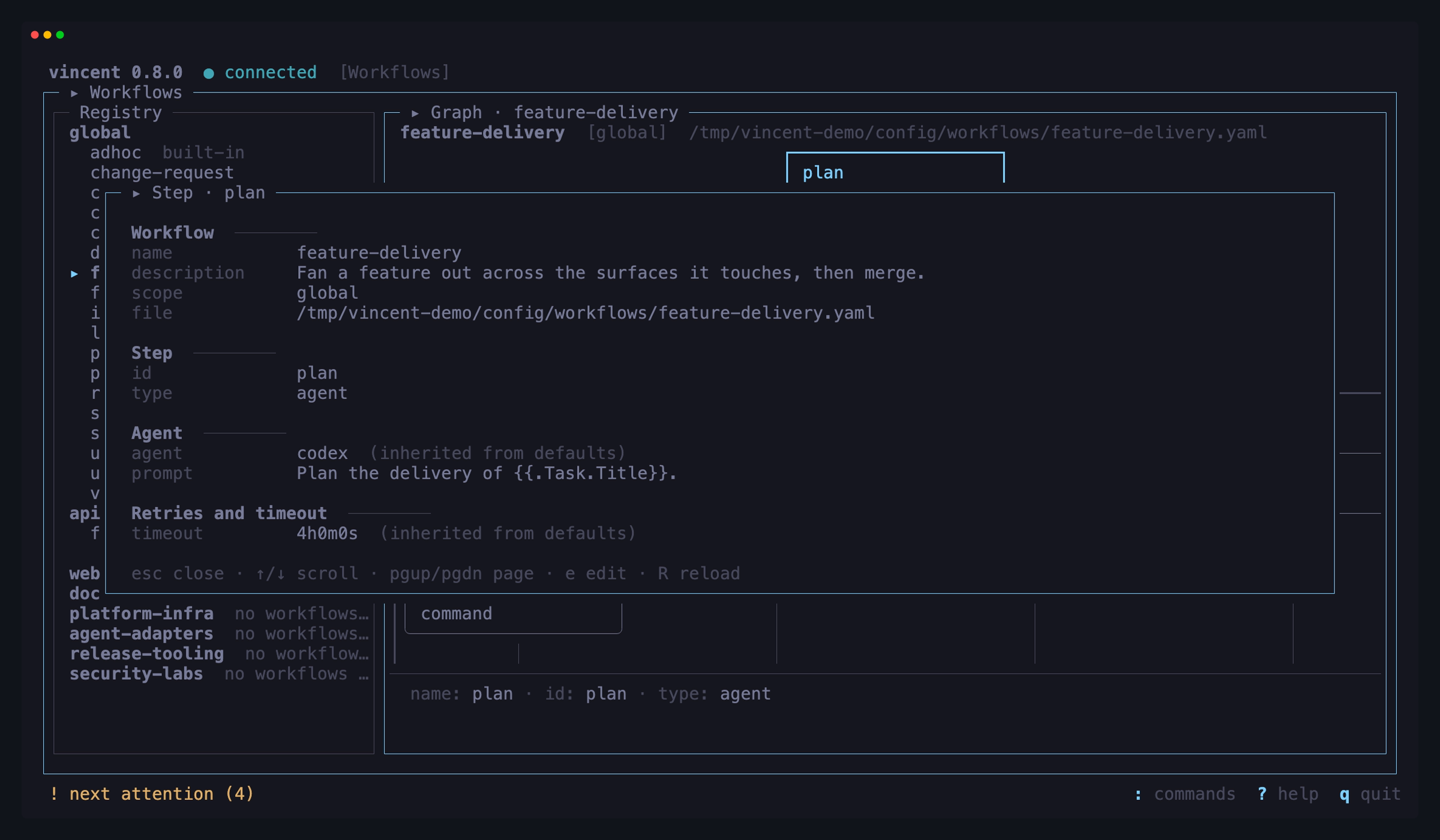Select the security-labs project row
Image resolution: width=1440 pixels, height=840 pixels.
(x=218, y=674)
